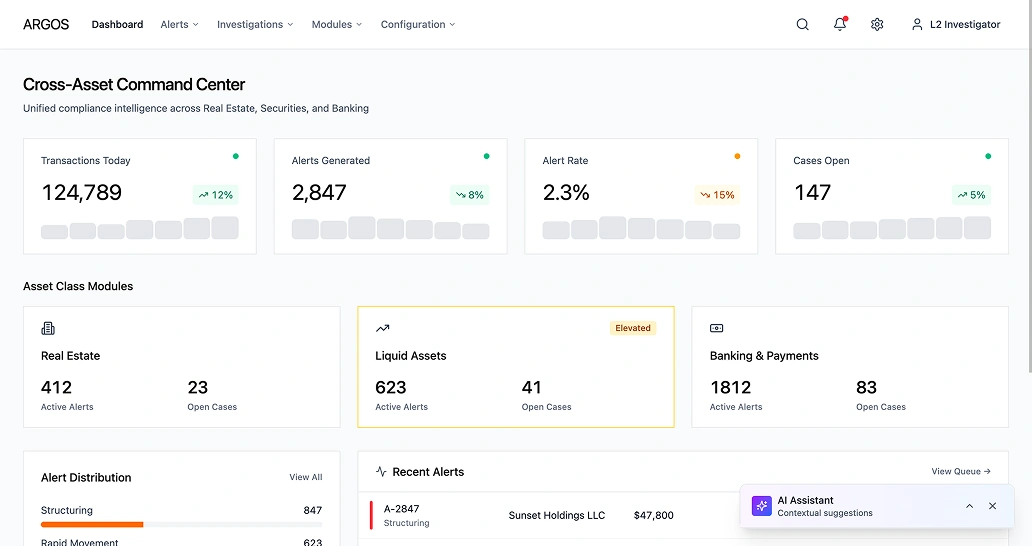This screenshot has width=1032, height=546.
Task: Expand the Investigations dropdown menu
Action: [255, 25]
